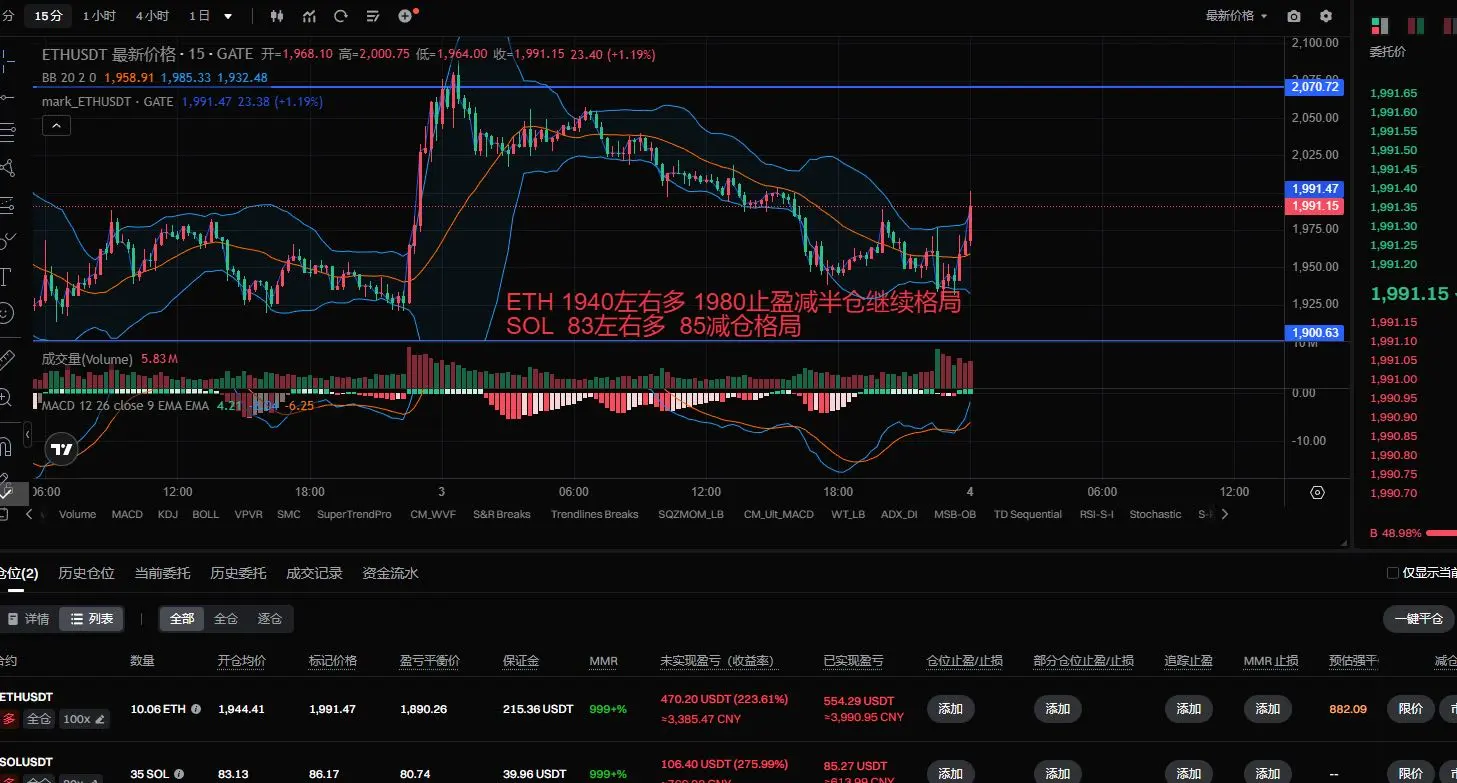Click 一键平仓 close-all button

pyautogui.click(x=1418, y=619)
